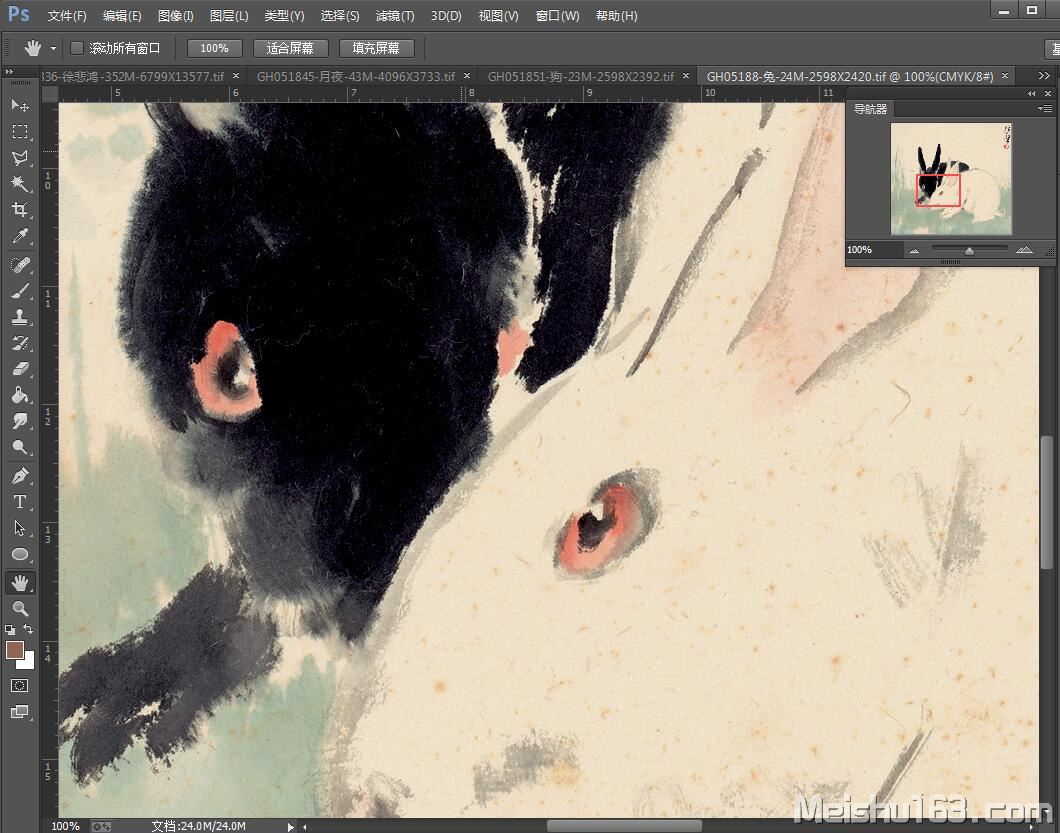Click the 填充屏幕 button
Viewport: 1060px width, 833px height.
(376, 48)
